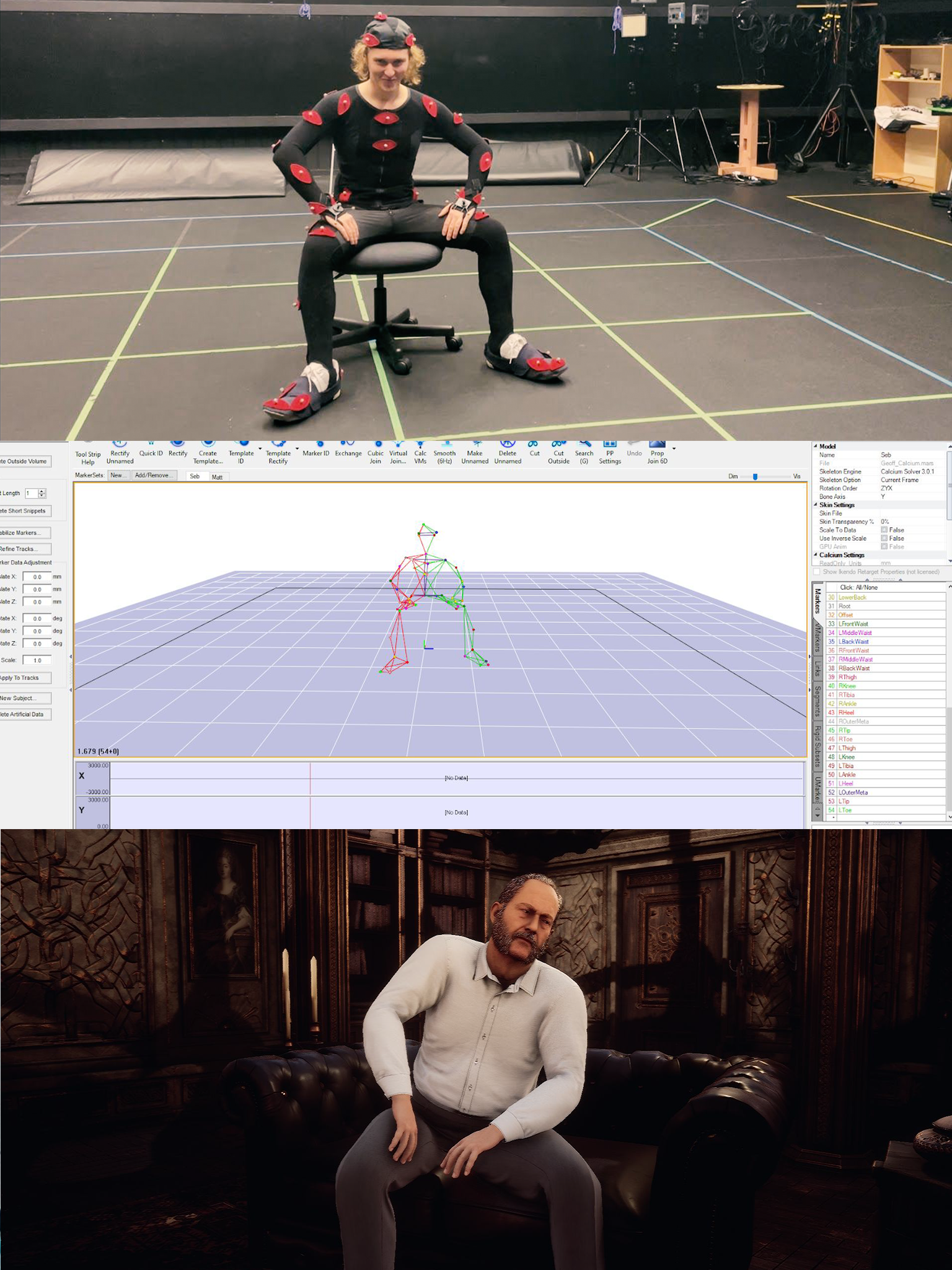Open the Segments side tab
Viewport: 952px width, 1270px height.
click(818, 701)
